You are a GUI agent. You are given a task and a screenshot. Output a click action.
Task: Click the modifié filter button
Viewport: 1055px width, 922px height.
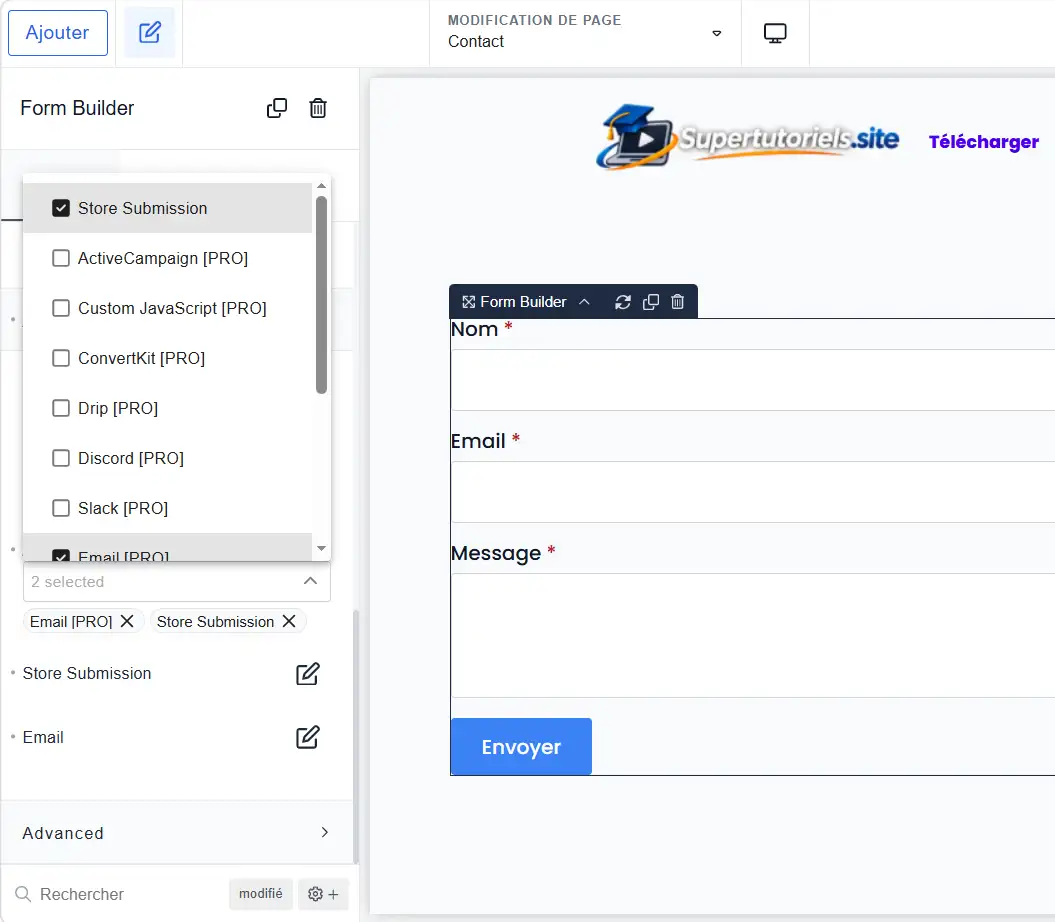coord(260,894)
